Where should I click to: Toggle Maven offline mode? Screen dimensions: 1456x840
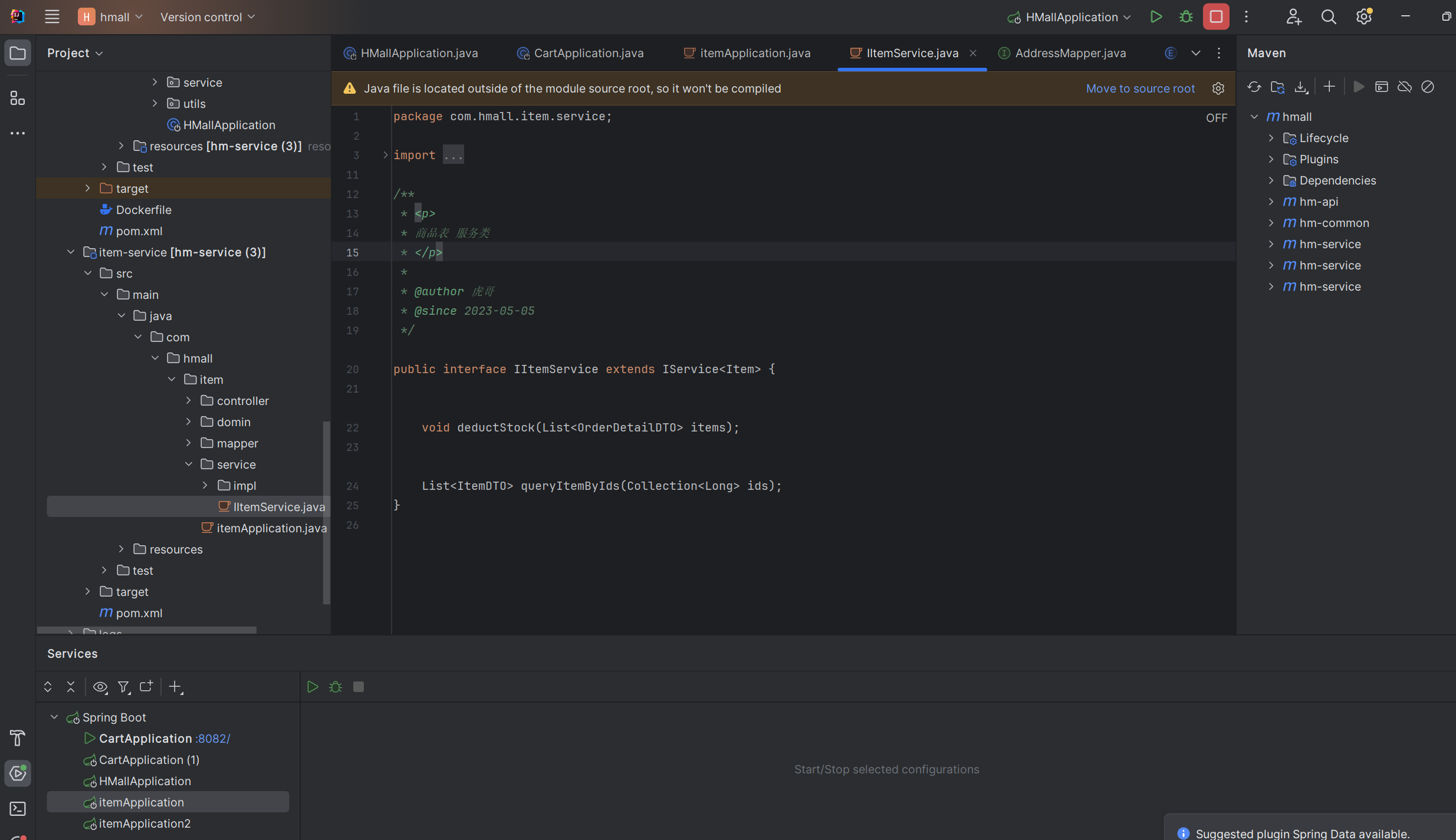(1405, 87)
